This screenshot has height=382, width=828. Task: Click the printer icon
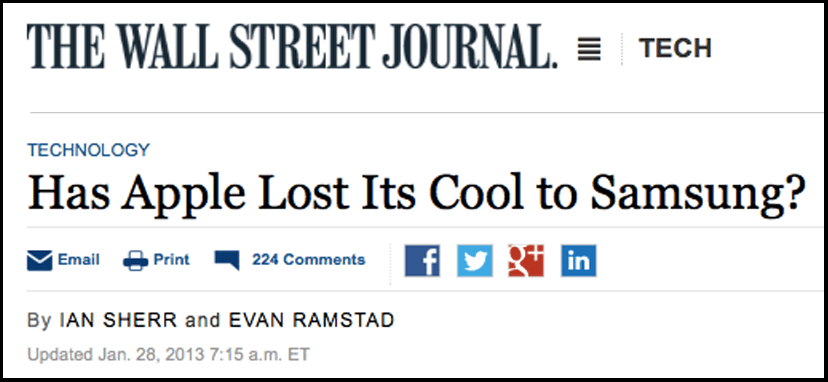(x=136, y=260)
